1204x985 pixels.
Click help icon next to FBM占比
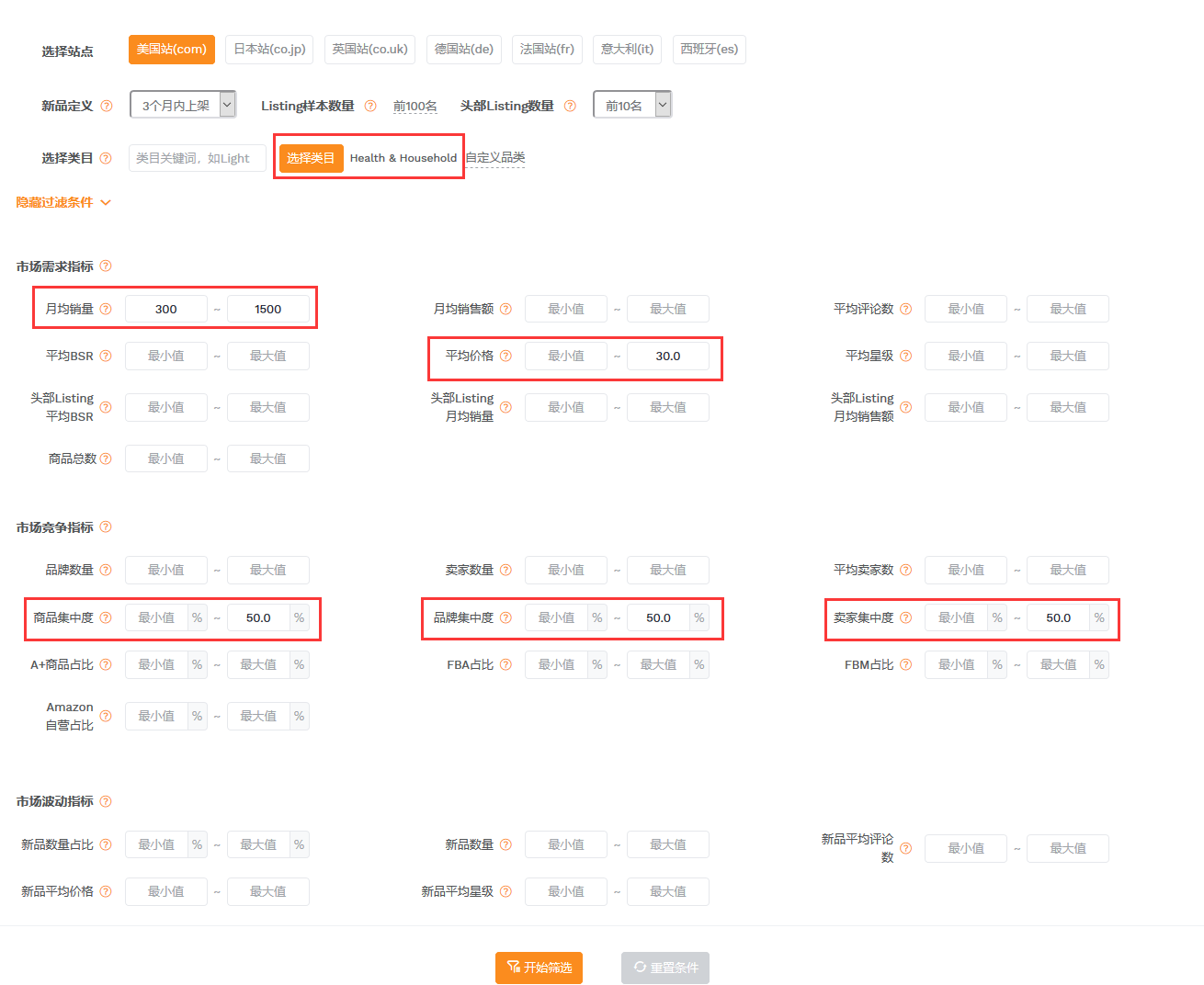[906, 664]
